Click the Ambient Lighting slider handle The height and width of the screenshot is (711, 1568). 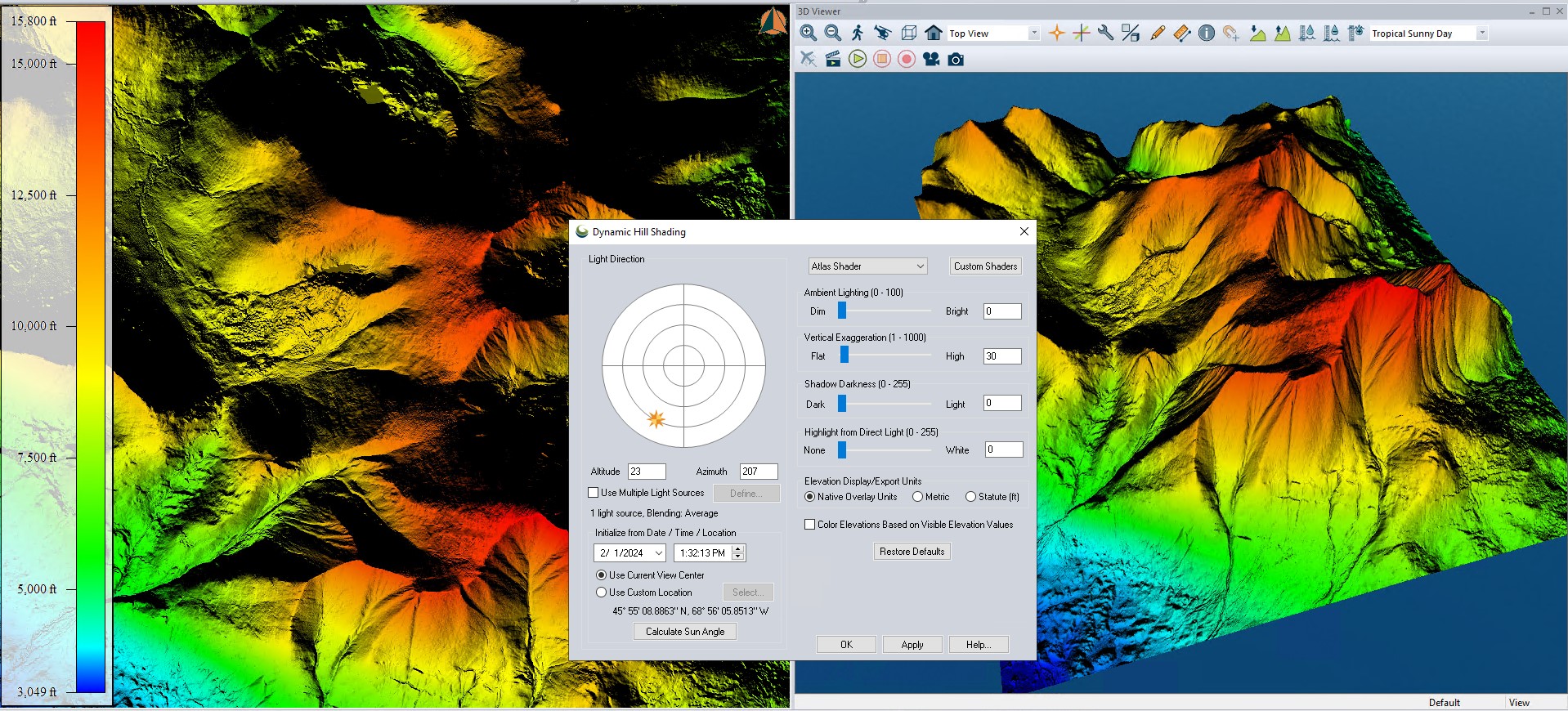(x=842, y=311)
